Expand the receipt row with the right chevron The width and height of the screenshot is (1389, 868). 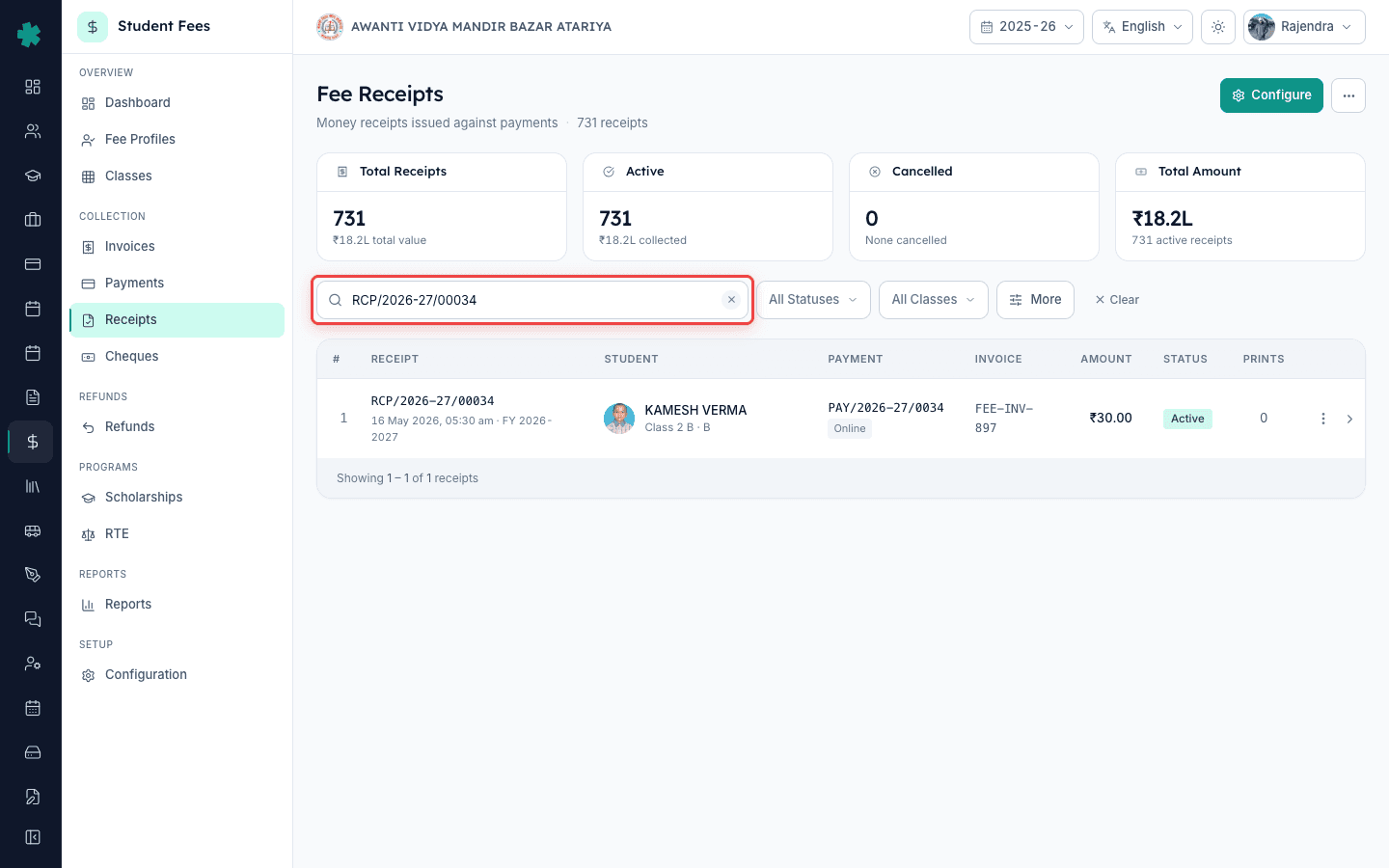coord(1349,419)
